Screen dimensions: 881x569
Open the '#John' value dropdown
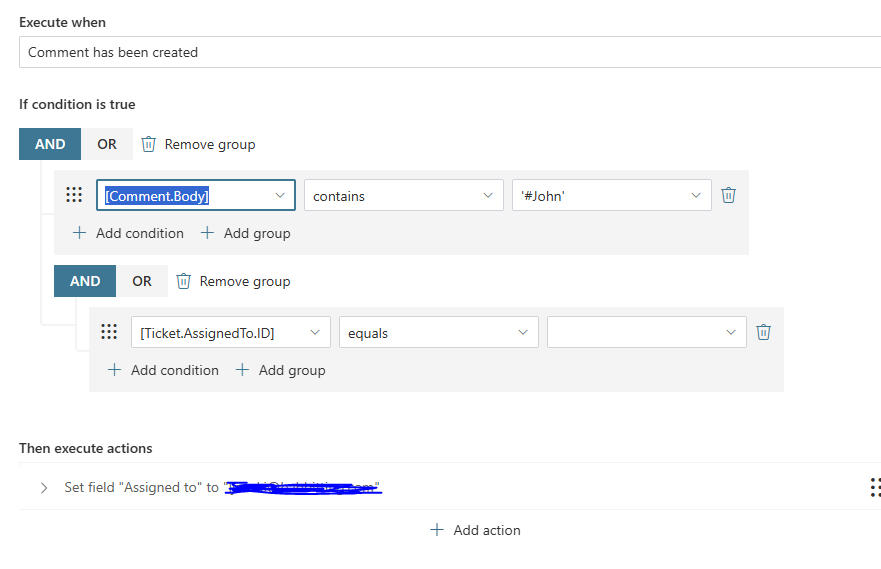click(611, 196)
